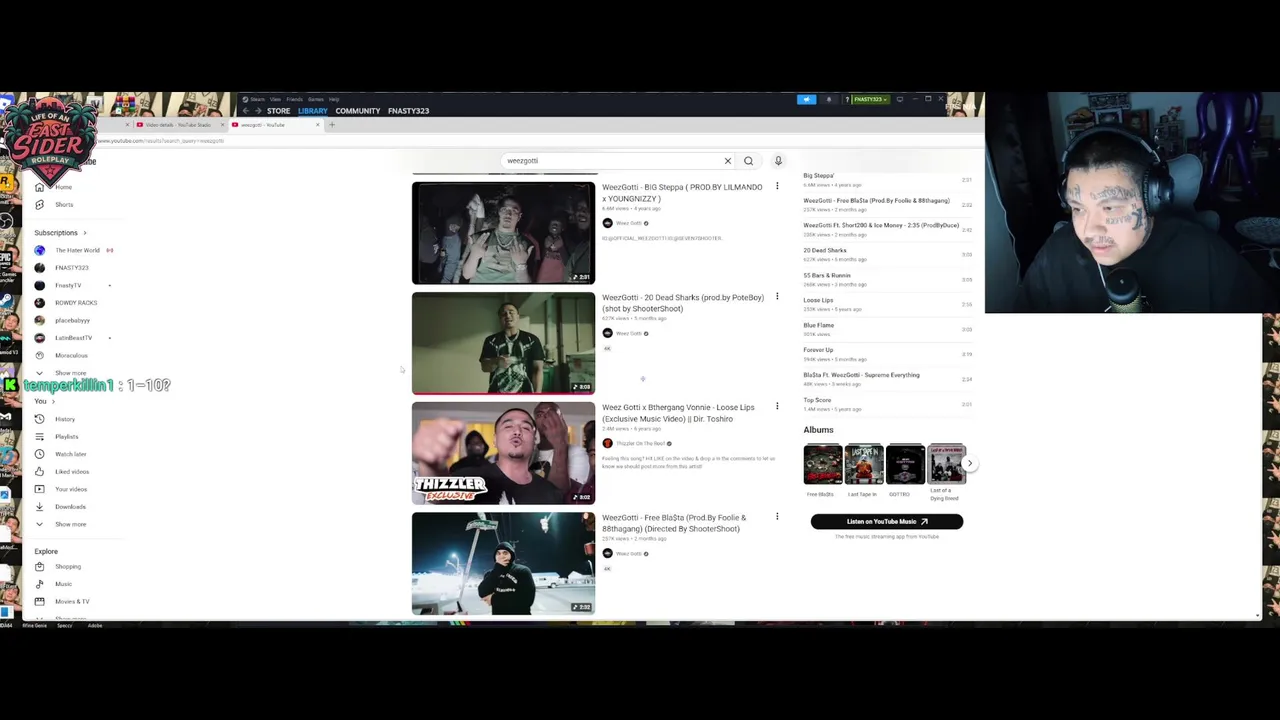Open Steam notifications bell

coord(828,100)
